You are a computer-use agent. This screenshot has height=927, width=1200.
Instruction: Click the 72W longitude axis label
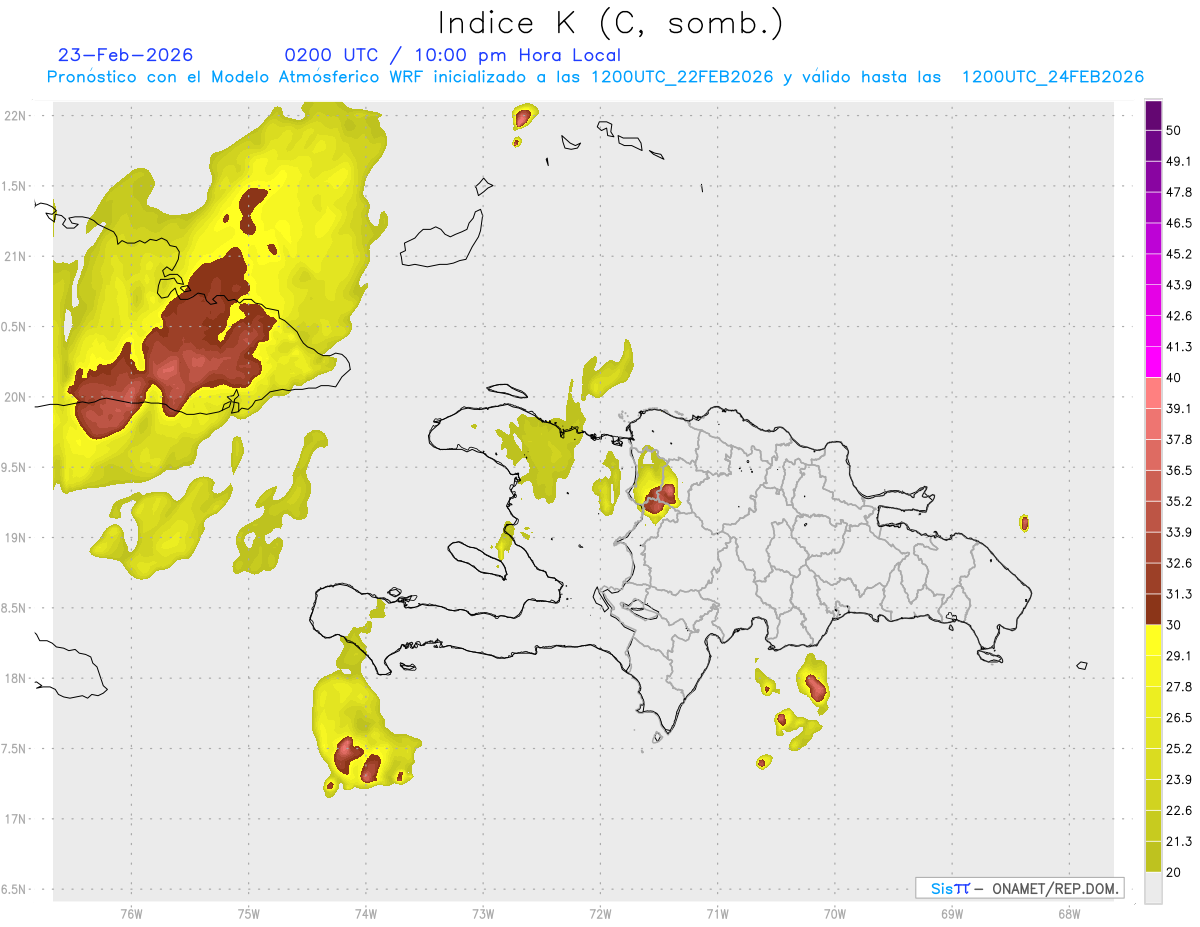pos(600,913)
